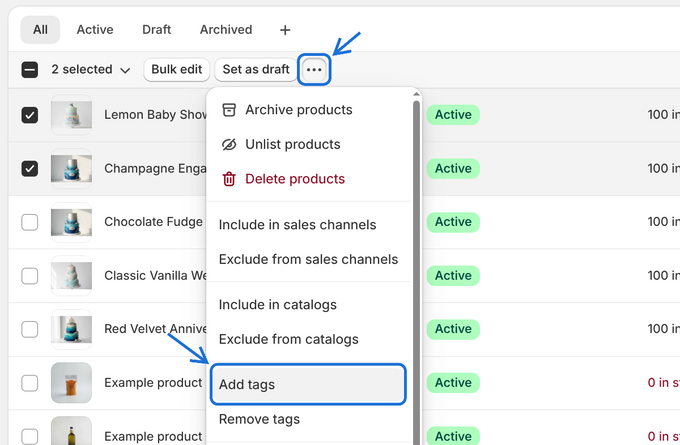Screen dimensions: 680x445
Task: Check the Chocolate Fudge product checkbox
Action: pyautogui.click(x=30, y=222)
